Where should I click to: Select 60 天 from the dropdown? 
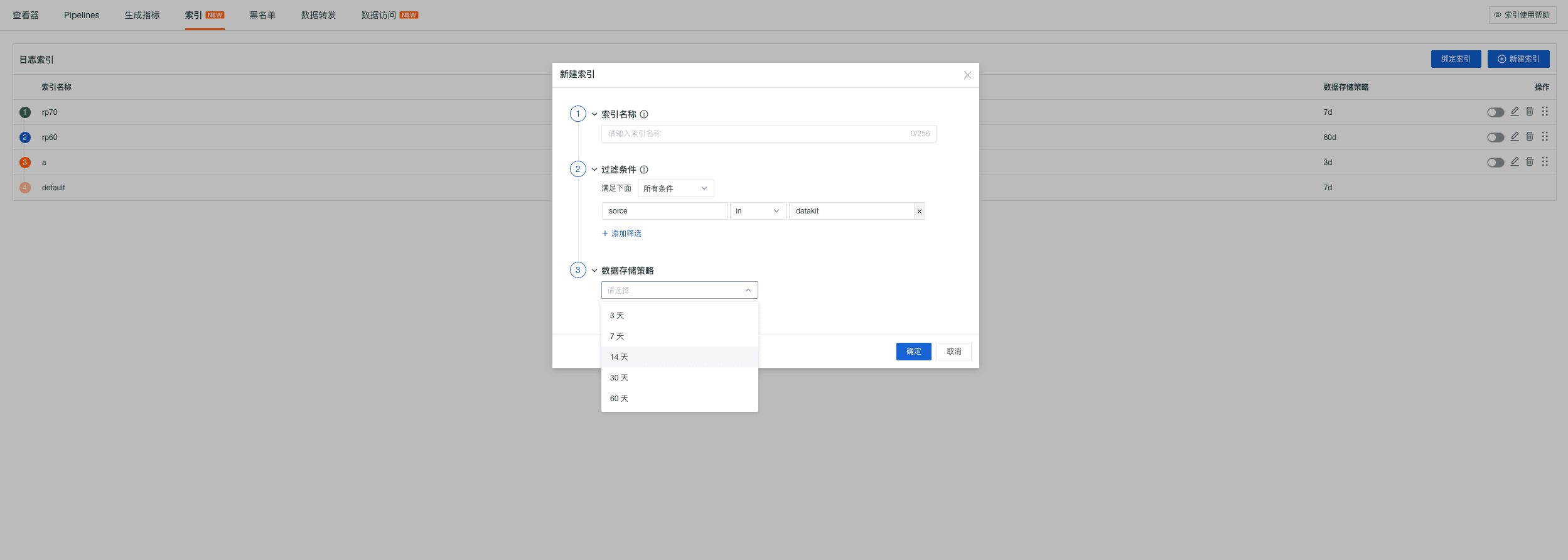[x=679, y=399]
